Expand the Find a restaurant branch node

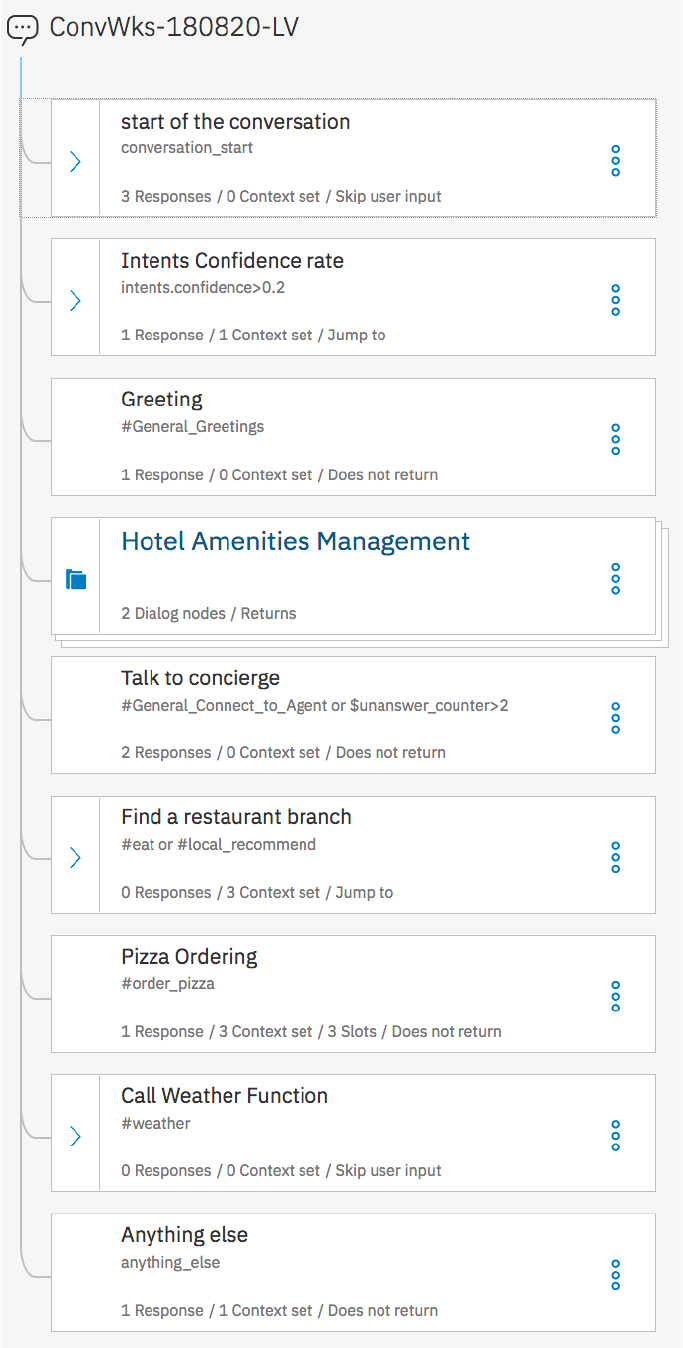pyautogui.click(x=75, y=858)
